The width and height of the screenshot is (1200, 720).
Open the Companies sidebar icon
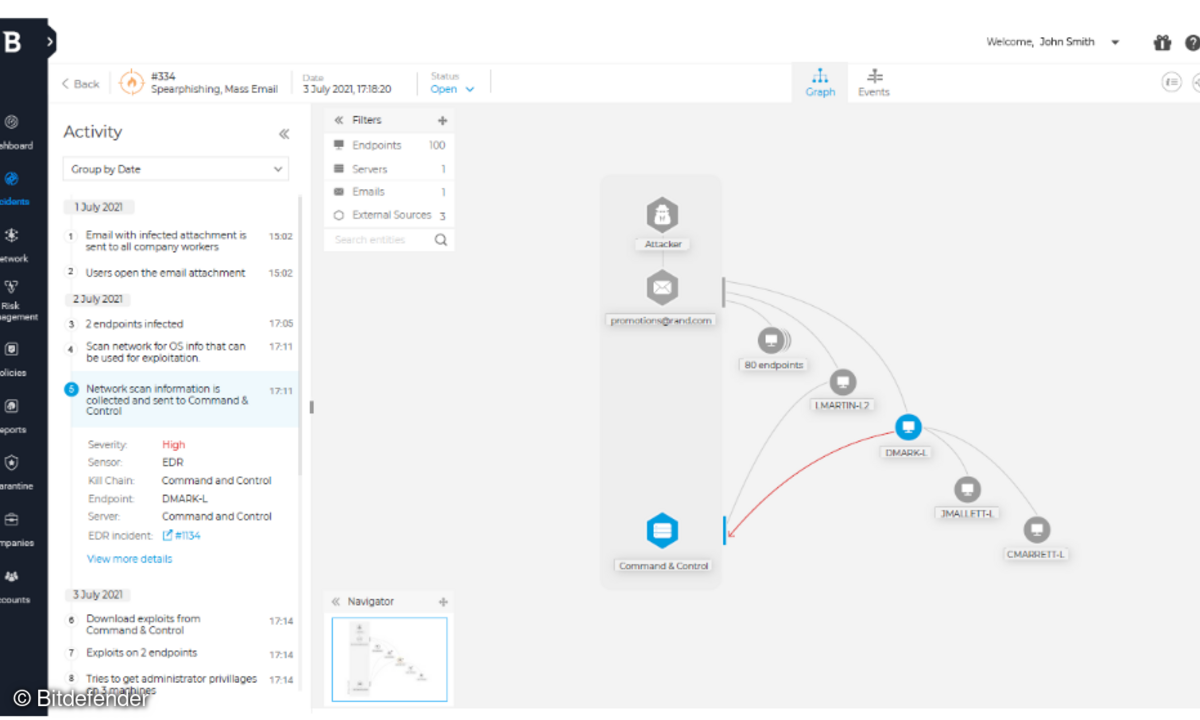[x=12, y=520]
